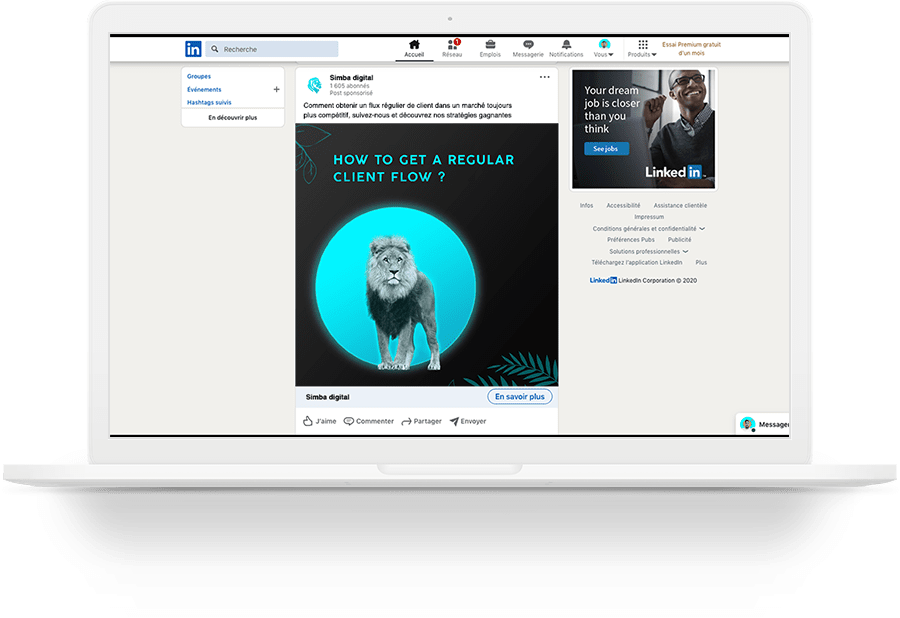Open the Impressum footer link

(x=649, y=217)
